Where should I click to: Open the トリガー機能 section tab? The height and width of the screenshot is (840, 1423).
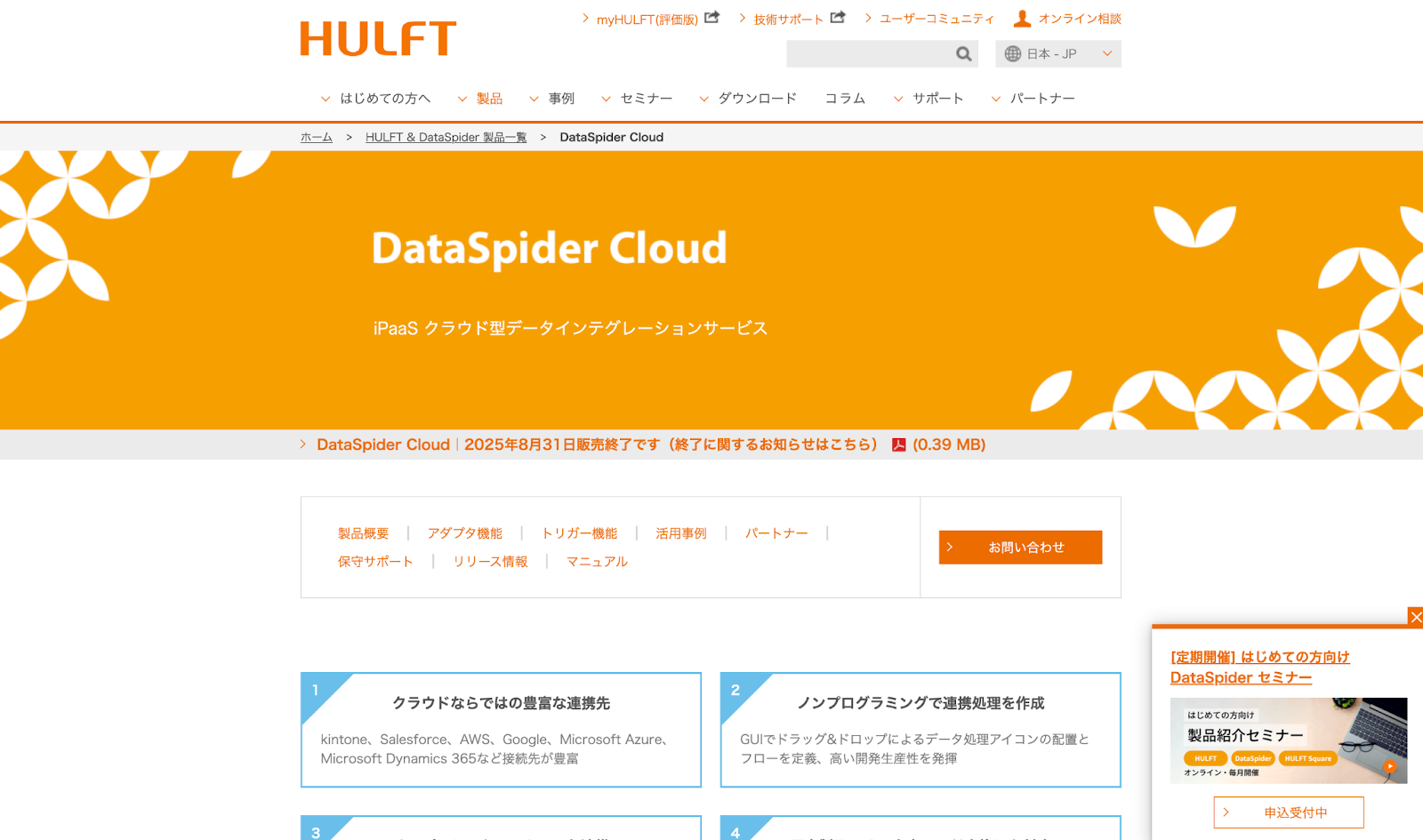[x=579, y=533]
